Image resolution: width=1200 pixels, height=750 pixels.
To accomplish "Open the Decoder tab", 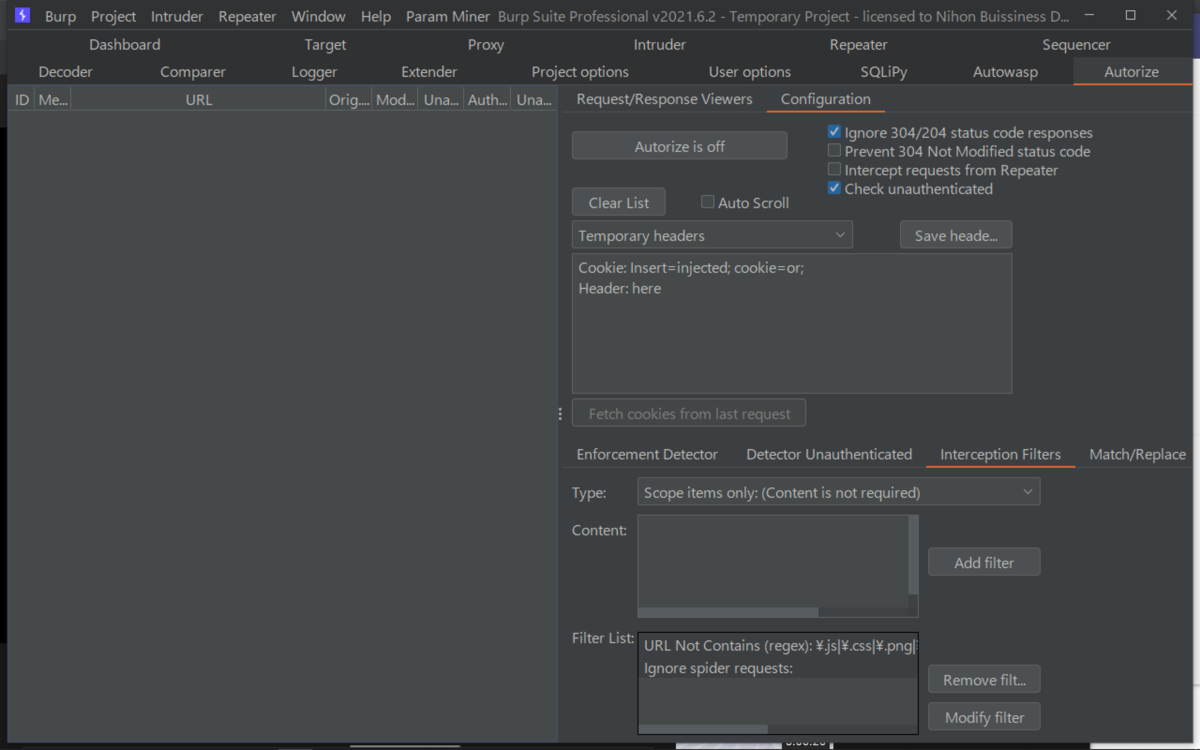I will point(65,72).
